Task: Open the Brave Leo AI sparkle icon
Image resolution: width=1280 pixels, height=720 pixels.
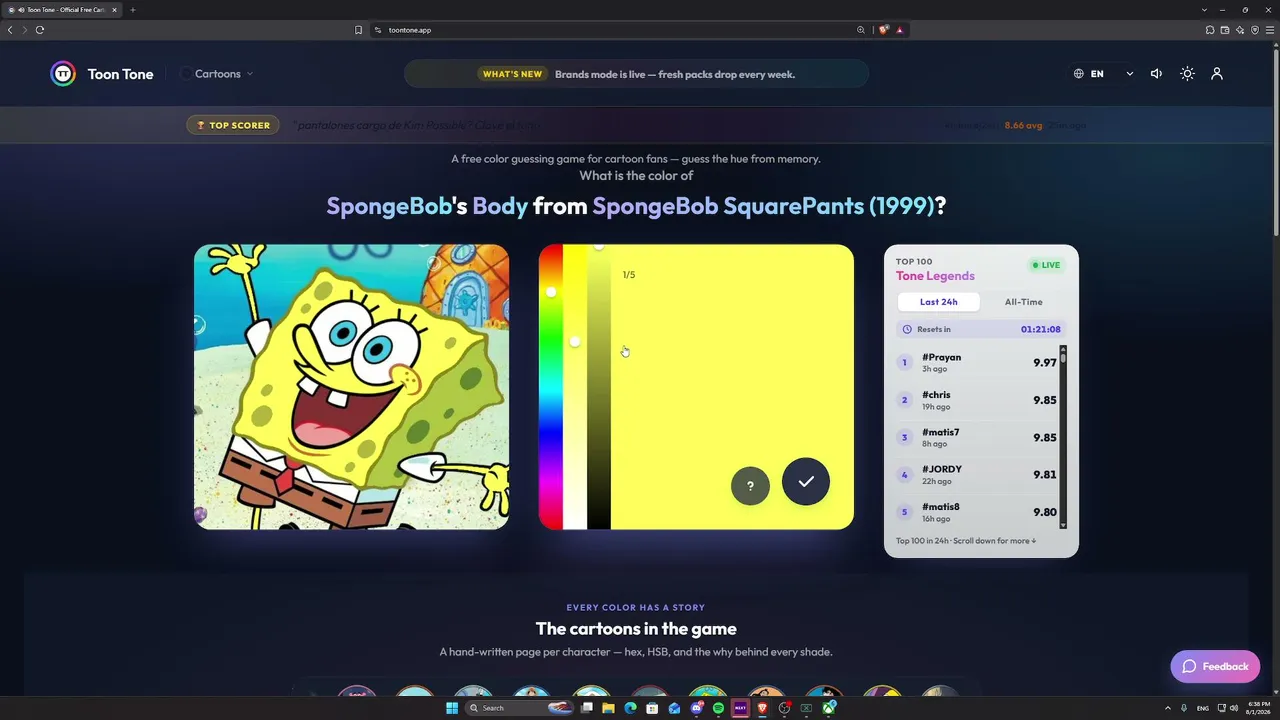Action: [1240, 30]
